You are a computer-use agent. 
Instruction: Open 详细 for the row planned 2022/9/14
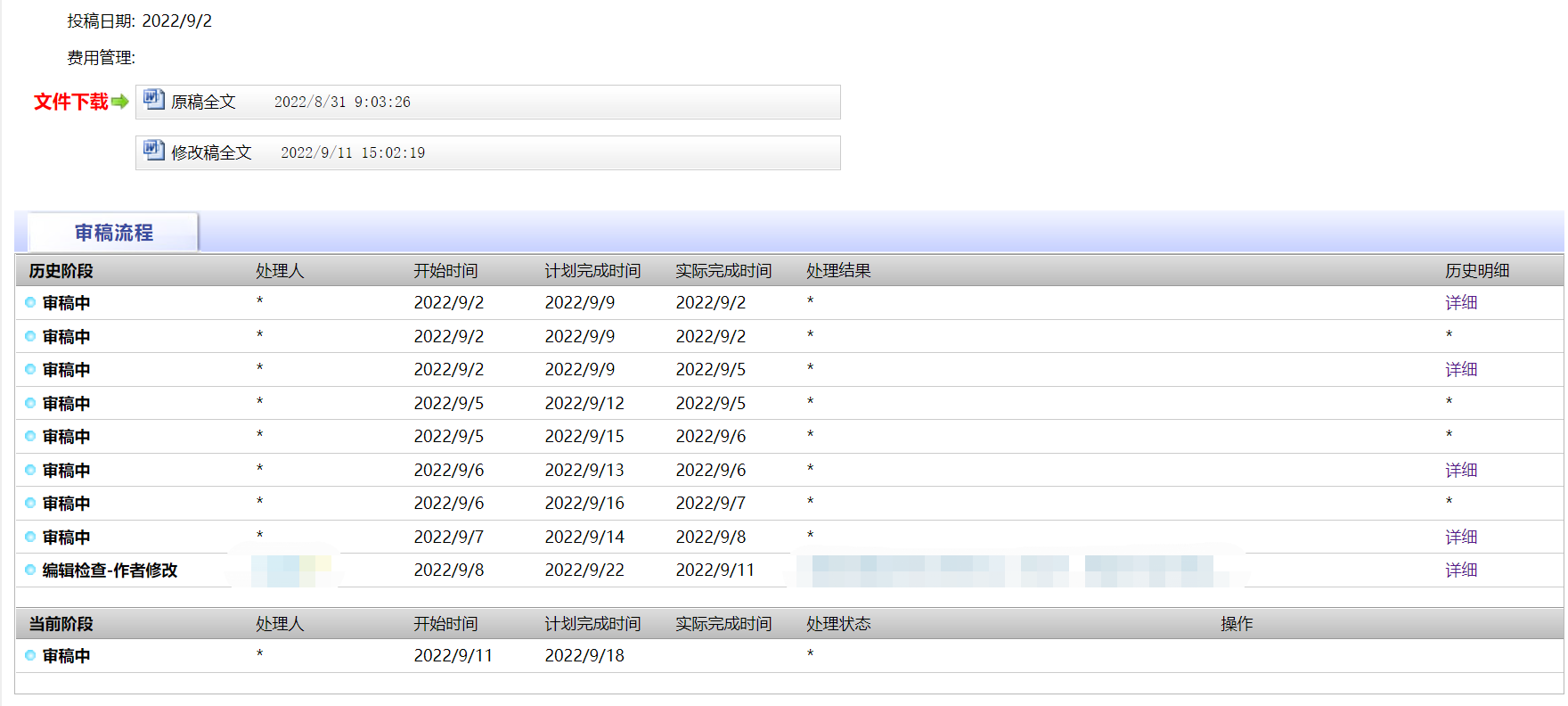click(x=1461, y=537)
